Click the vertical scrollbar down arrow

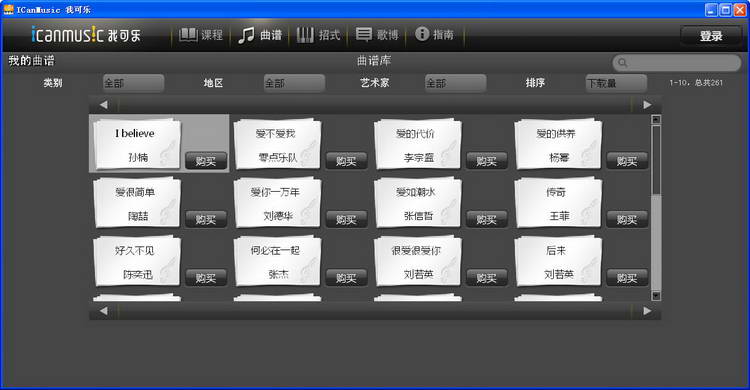[x=656, y=296]
